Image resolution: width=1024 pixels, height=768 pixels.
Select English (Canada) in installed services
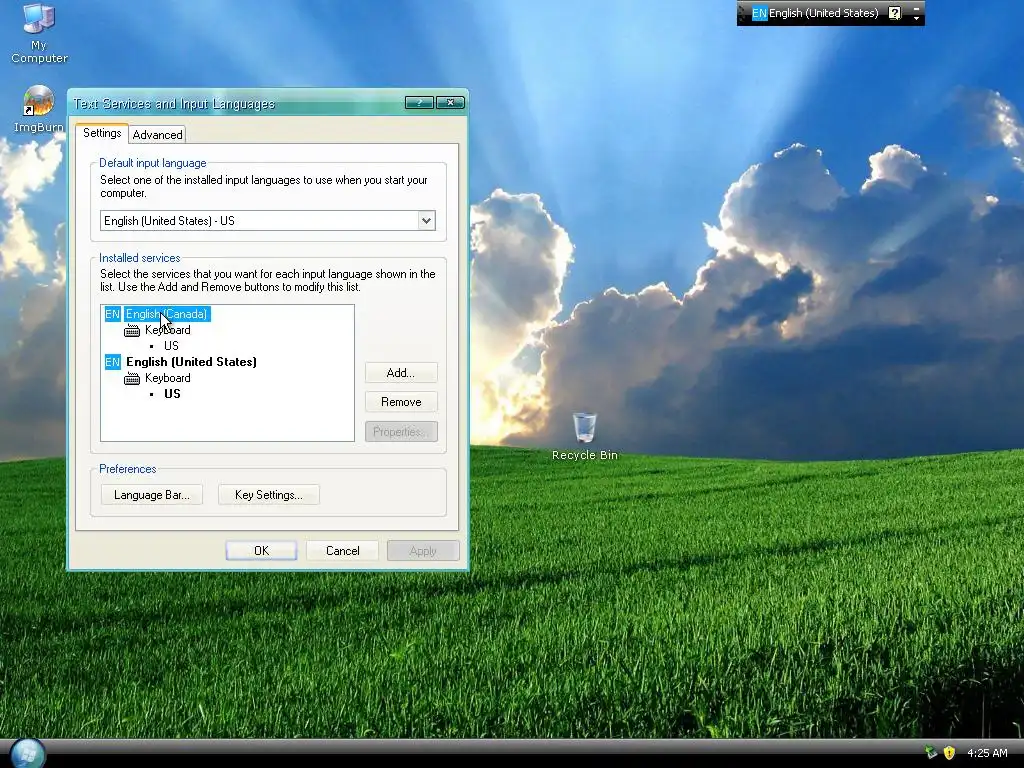click(167, 314)
